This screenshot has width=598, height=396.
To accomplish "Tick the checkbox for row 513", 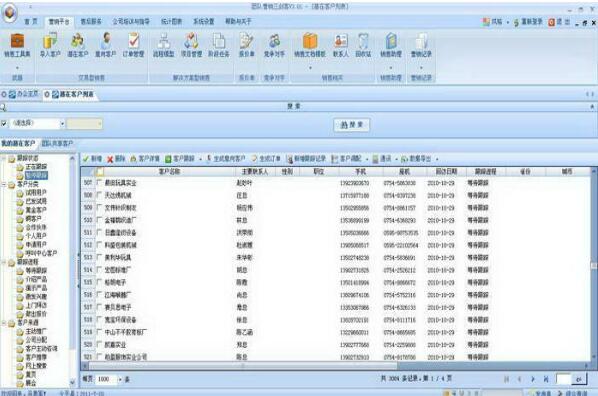I will tap(100, 257).
